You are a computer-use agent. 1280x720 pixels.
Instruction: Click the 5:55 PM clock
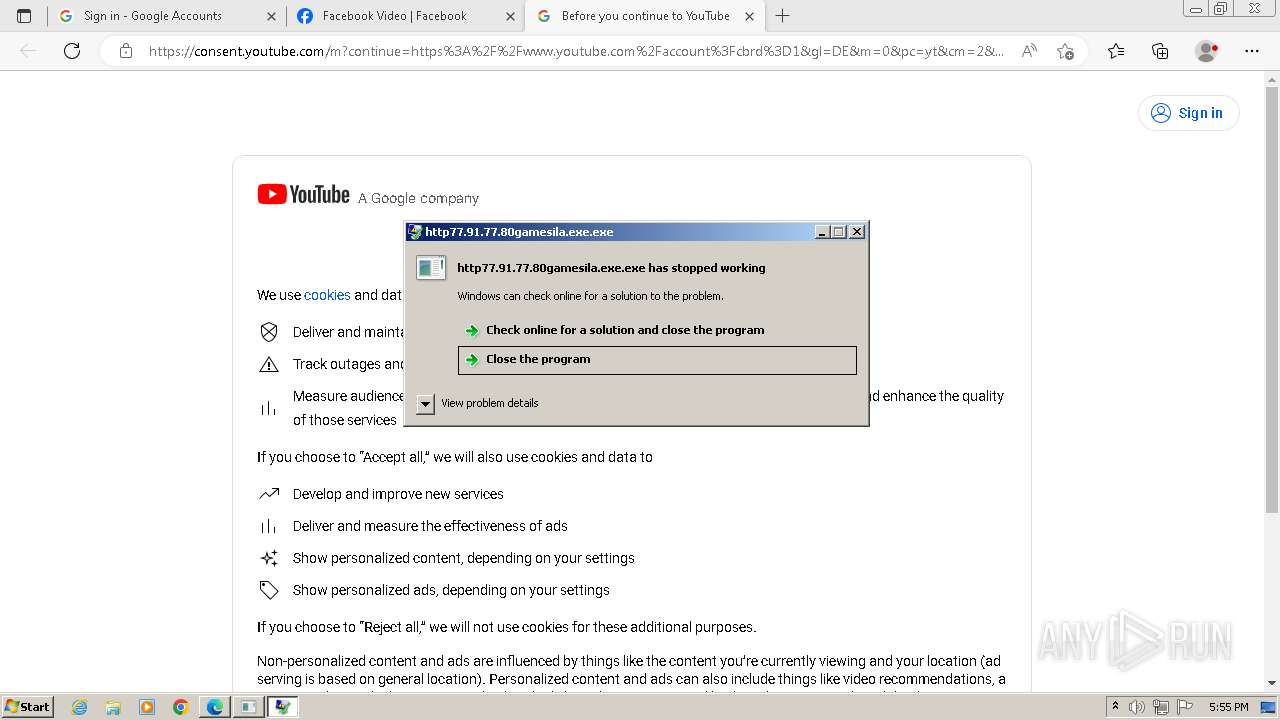tap(1228, 707)
